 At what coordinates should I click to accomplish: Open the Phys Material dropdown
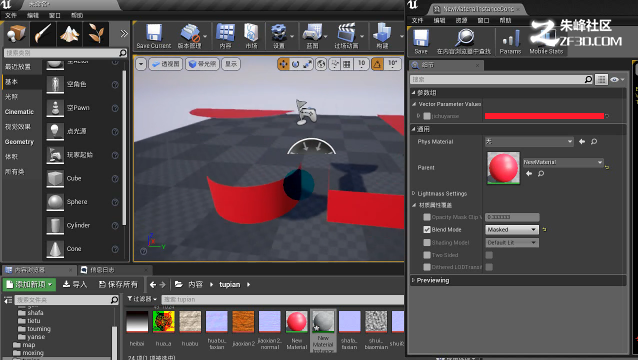coord(529,142)
